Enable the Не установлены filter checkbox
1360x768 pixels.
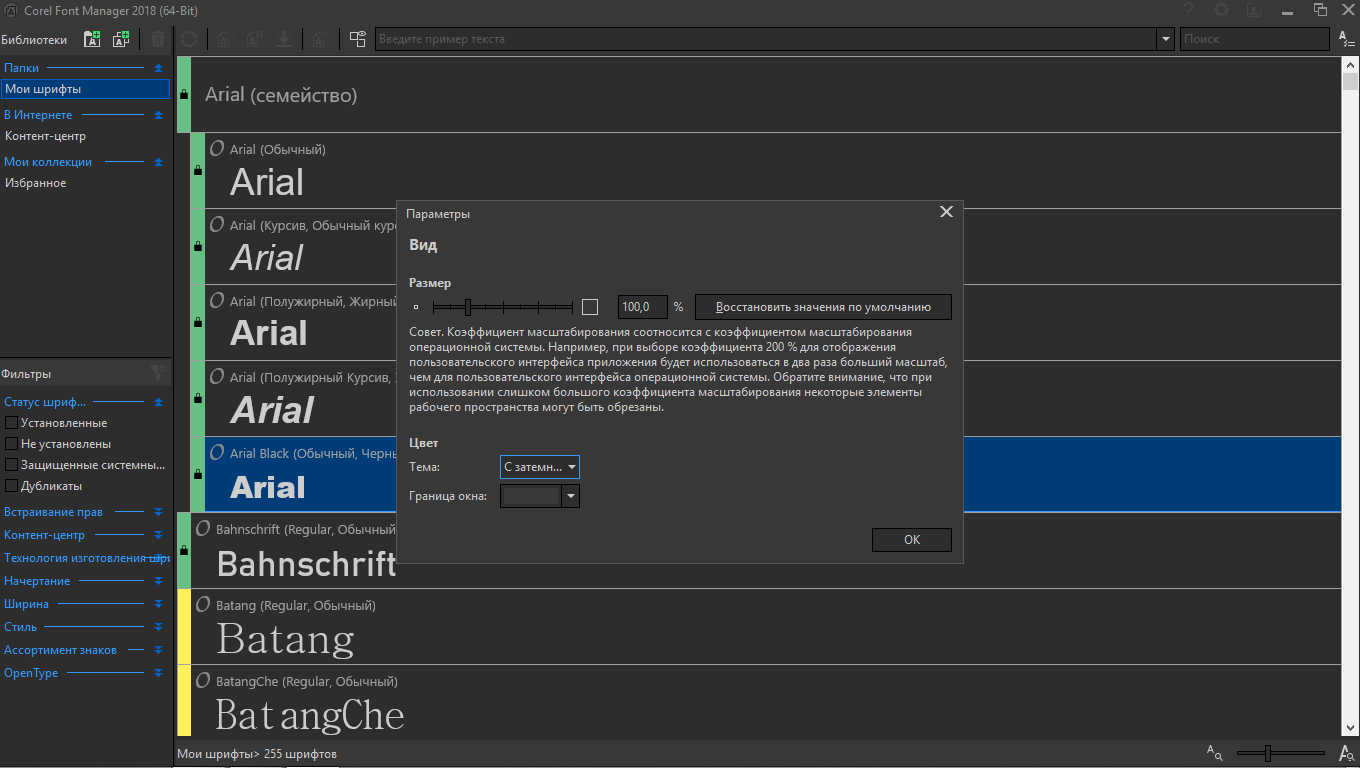pyautogui.click(x=12, y=444)
